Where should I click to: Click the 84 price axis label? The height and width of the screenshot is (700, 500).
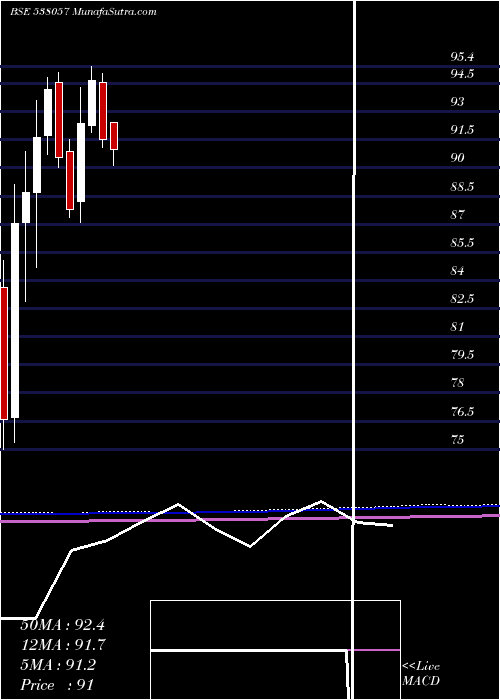[457, 271]
